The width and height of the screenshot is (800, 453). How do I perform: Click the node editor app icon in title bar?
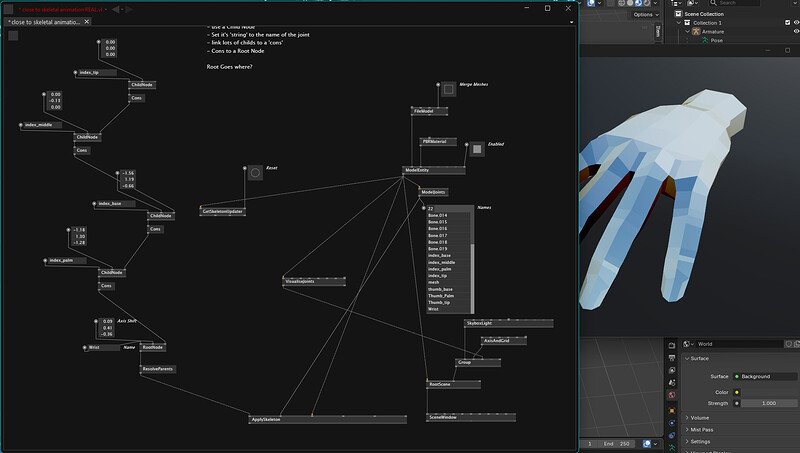click(x=8, y=9)
